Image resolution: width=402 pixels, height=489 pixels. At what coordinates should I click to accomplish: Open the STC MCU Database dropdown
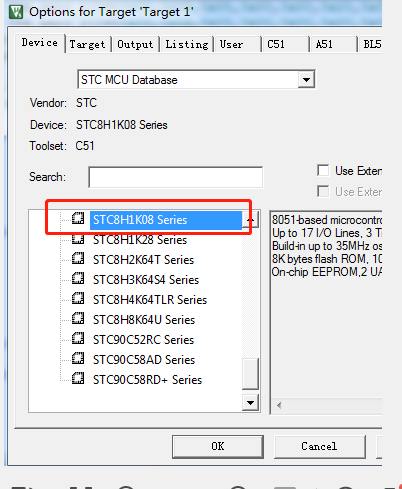pyautogui.click(x=306, y=80)
